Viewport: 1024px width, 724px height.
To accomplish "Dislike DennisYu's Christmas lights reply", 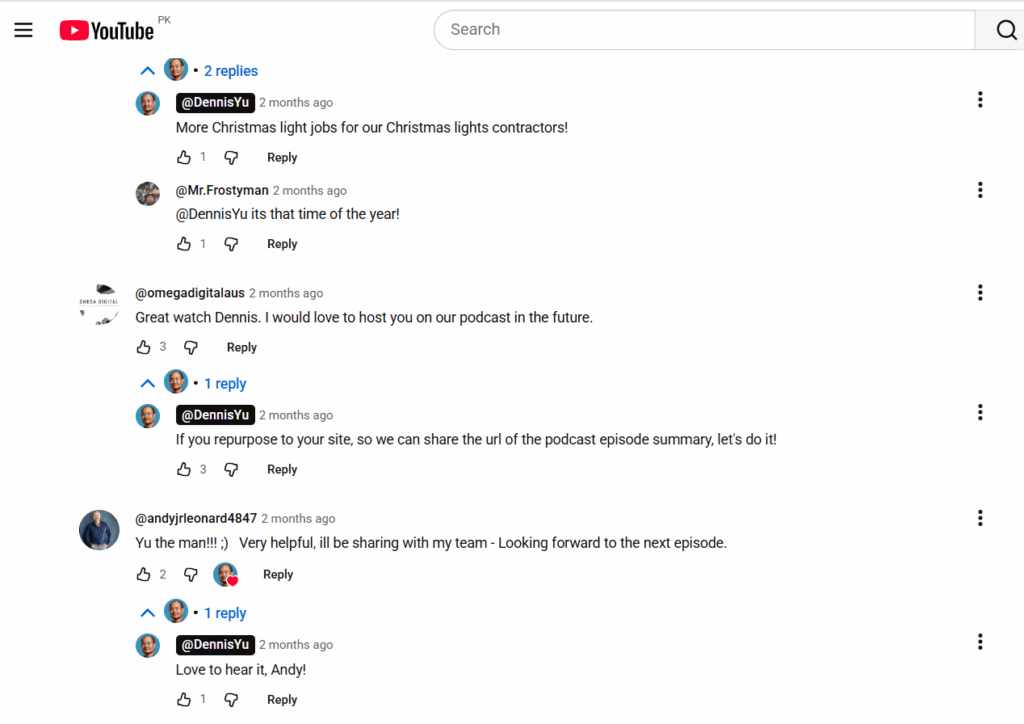I will [x=231, y=158].
